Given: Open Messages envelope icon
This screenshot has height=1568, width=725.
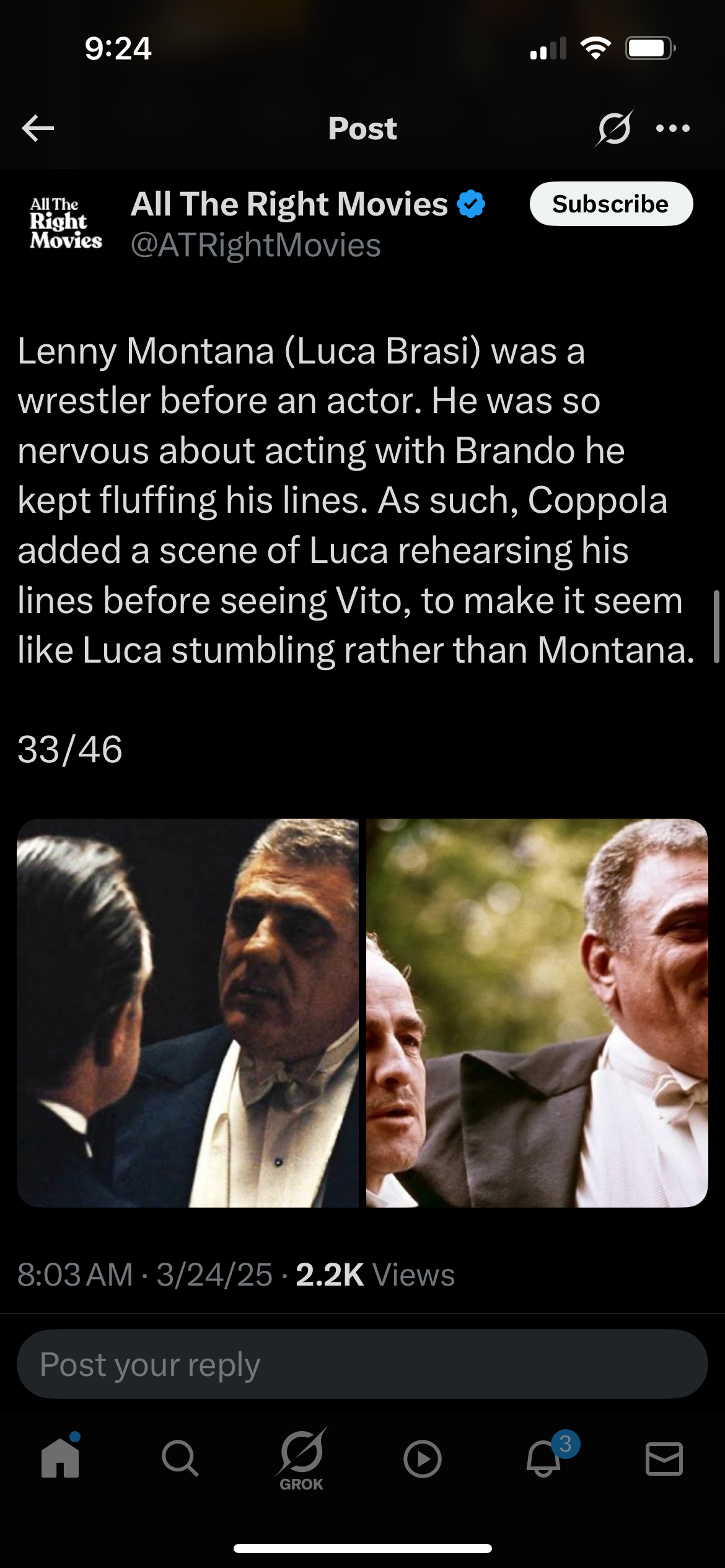Looking at the screenshot, I should (x=664, y=1459).
